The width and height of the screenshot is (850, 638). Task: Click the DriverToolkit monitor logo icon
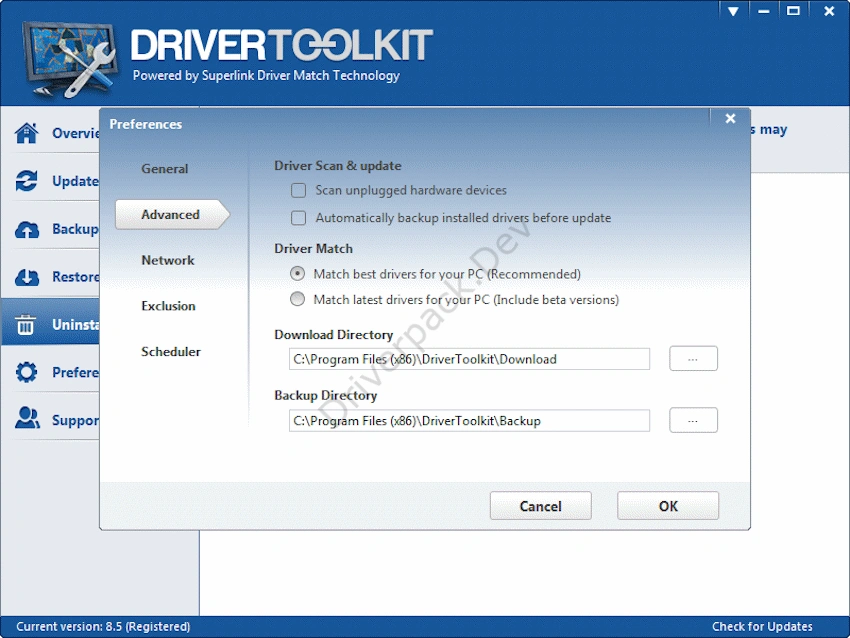point(70,59)
